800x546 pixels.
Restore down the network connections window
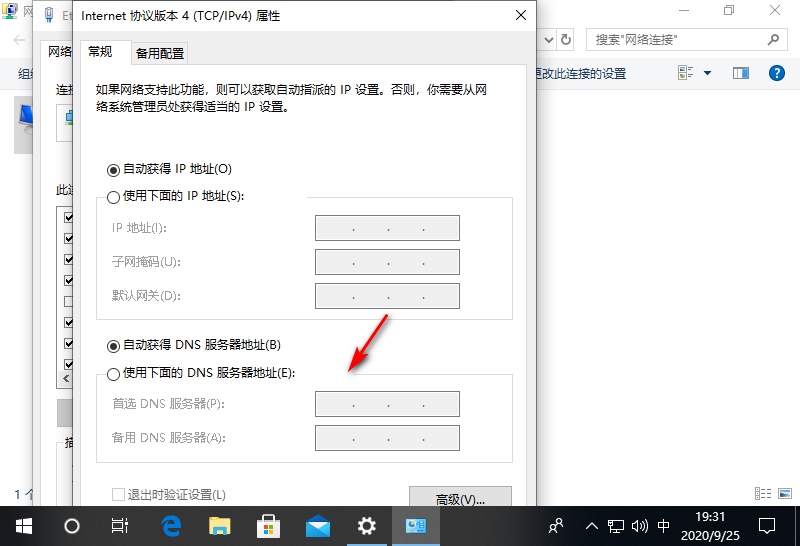tap(729, 10)
